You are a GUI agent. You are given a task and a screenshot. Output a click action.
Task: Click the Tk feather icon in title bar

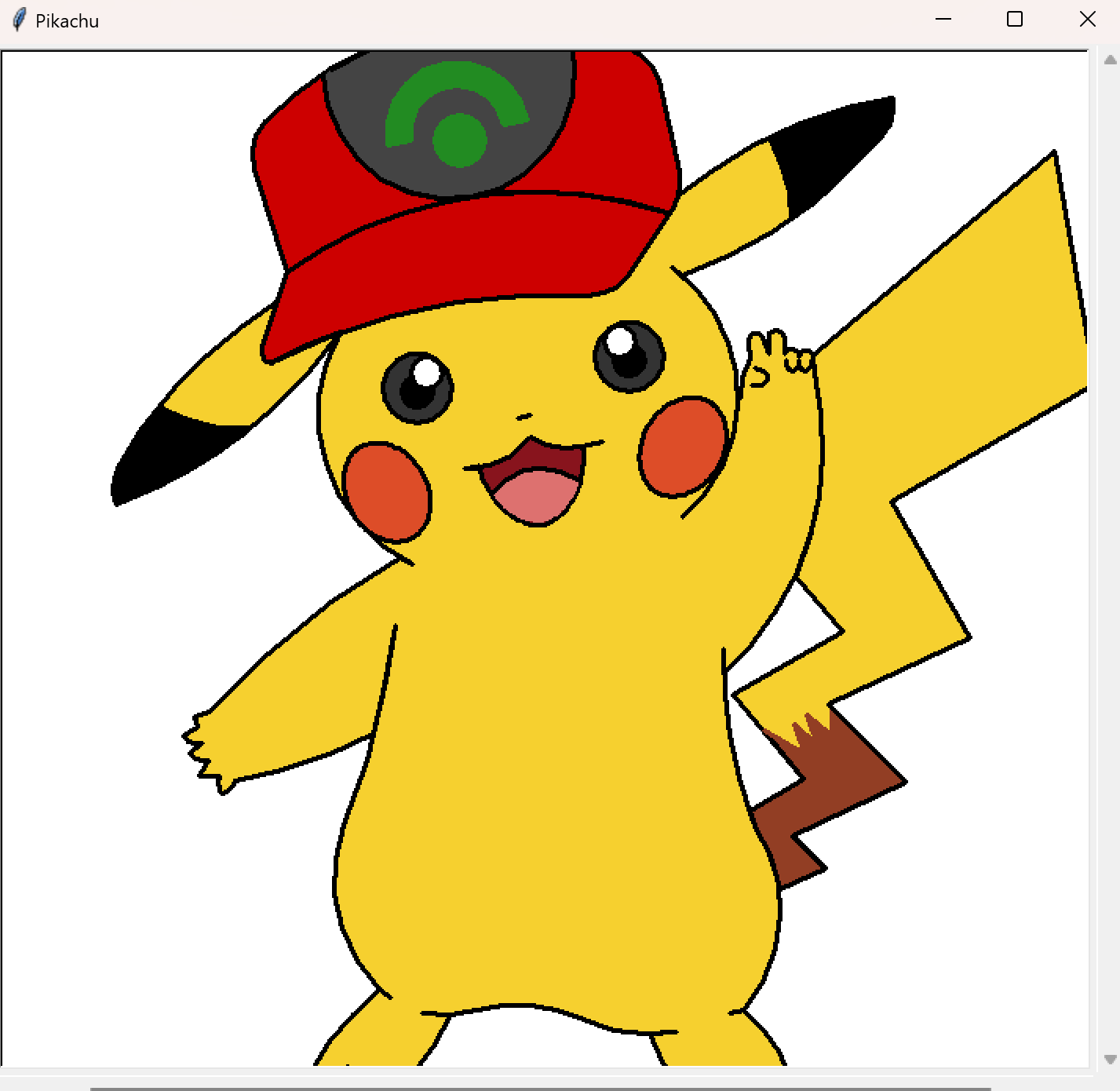[x=19, y=20]
